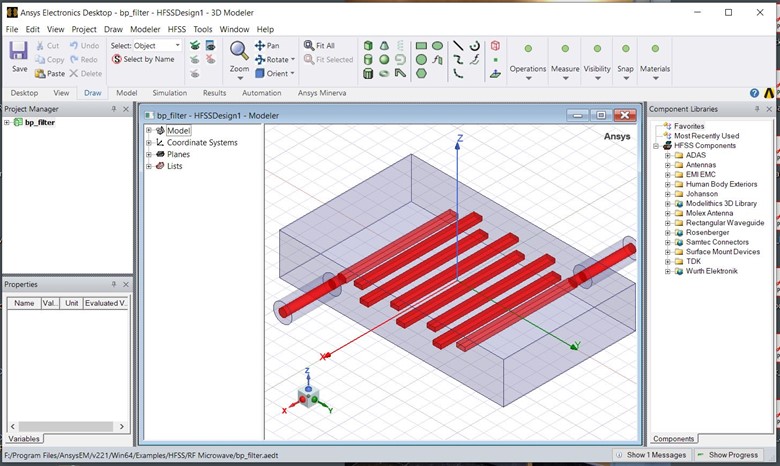780x466 pixels.
Task: Click the Select by Name icon
Action: coord(116,59)
